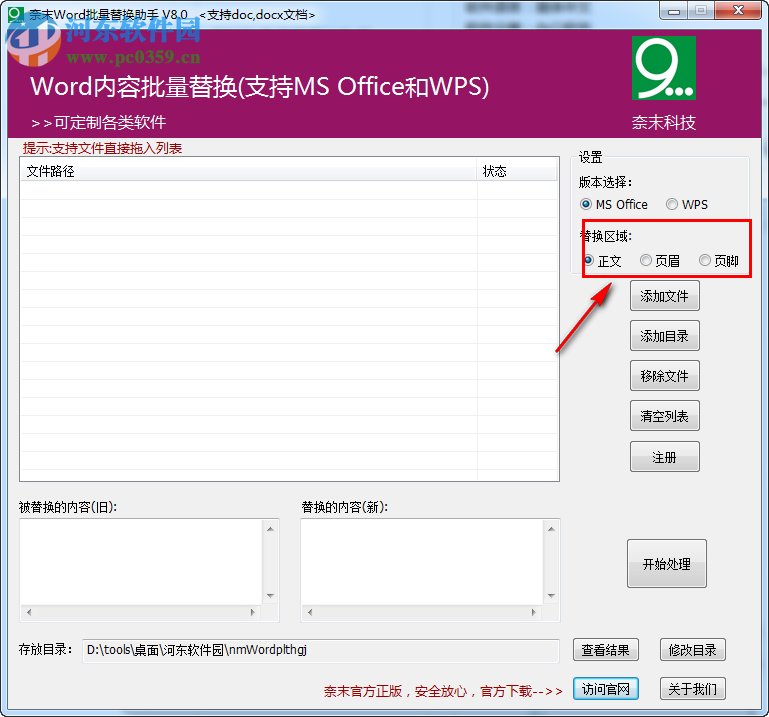Click left arrow of old-content horizontal scrollbar
This screenshot has width=769, height=717.
29,612
